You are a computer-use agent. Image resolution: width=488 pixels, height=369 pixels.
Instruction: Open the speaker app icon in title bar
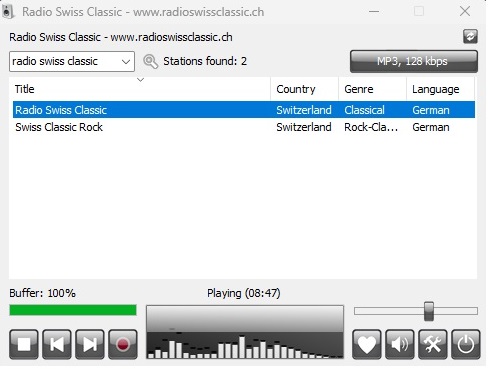tap(8, 12)
